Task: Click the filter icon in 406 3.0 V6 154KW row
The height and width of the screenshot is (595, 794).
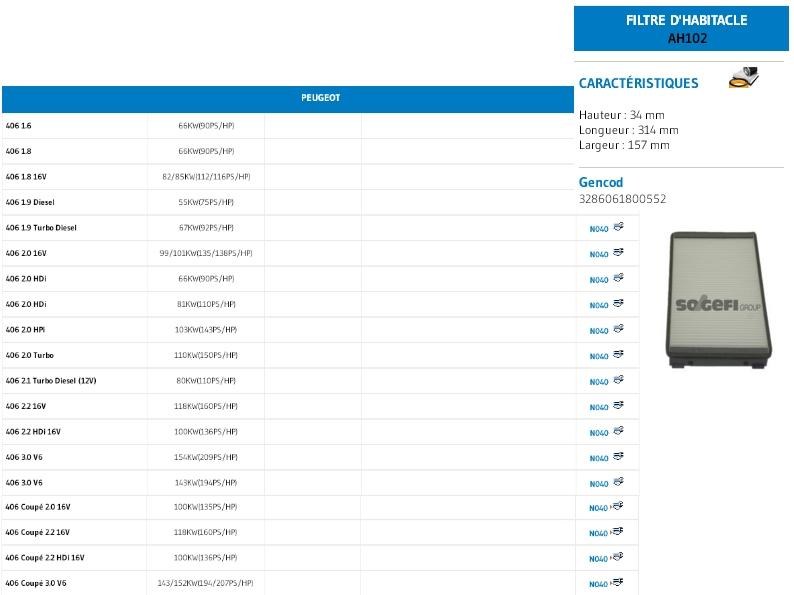Action: [x=618, y=456]
